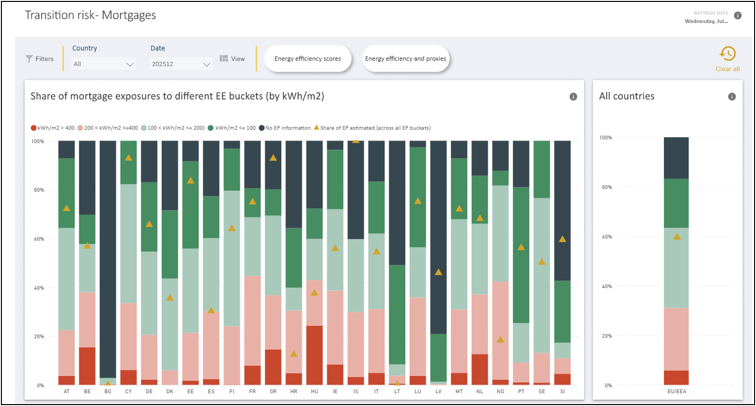The height and width of the screenshot is (406, 756).
Task: Click the Wednesday refresh date text
Action: 706,21
